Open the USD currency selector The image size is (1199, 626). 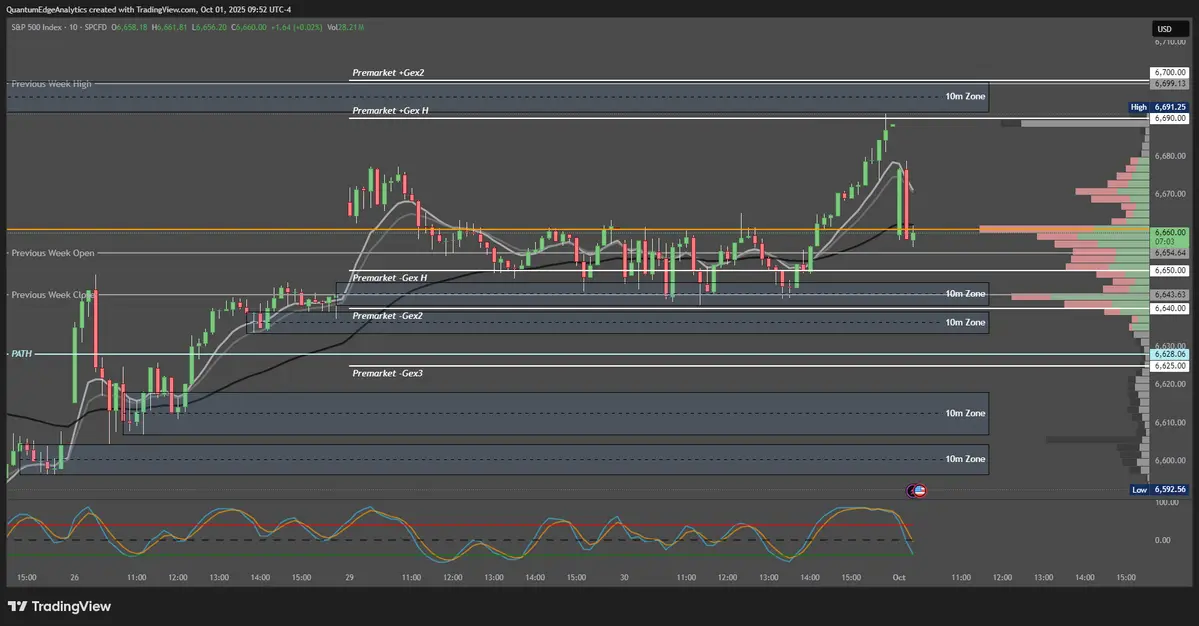coord(1164,29)
